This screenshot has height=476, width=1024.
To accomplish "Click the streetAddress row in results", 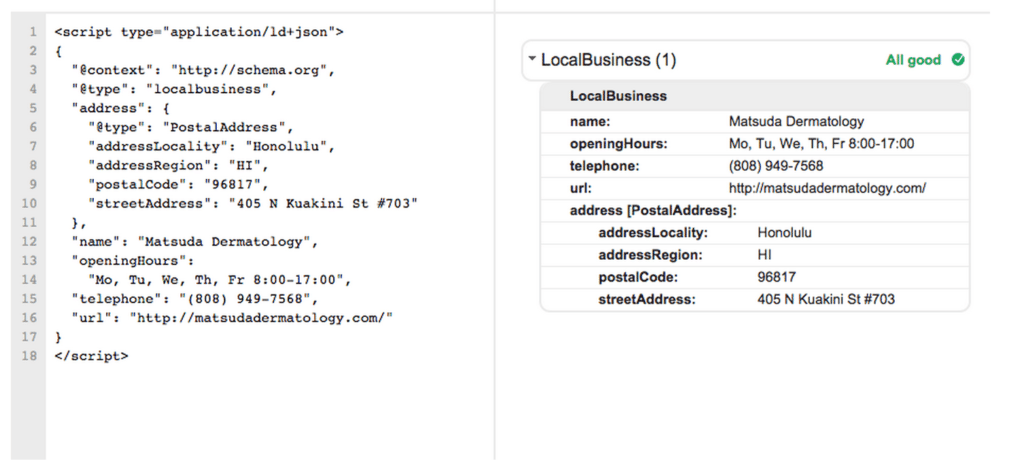I will pos(755,300).
